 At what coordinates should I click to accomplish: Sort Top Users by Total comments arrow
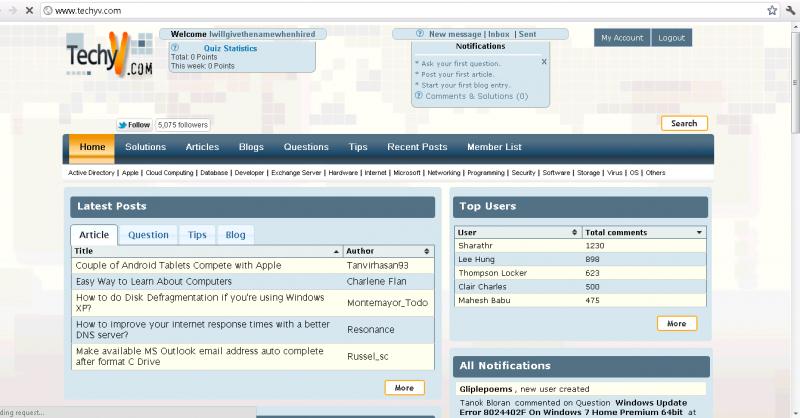(699, 232)
